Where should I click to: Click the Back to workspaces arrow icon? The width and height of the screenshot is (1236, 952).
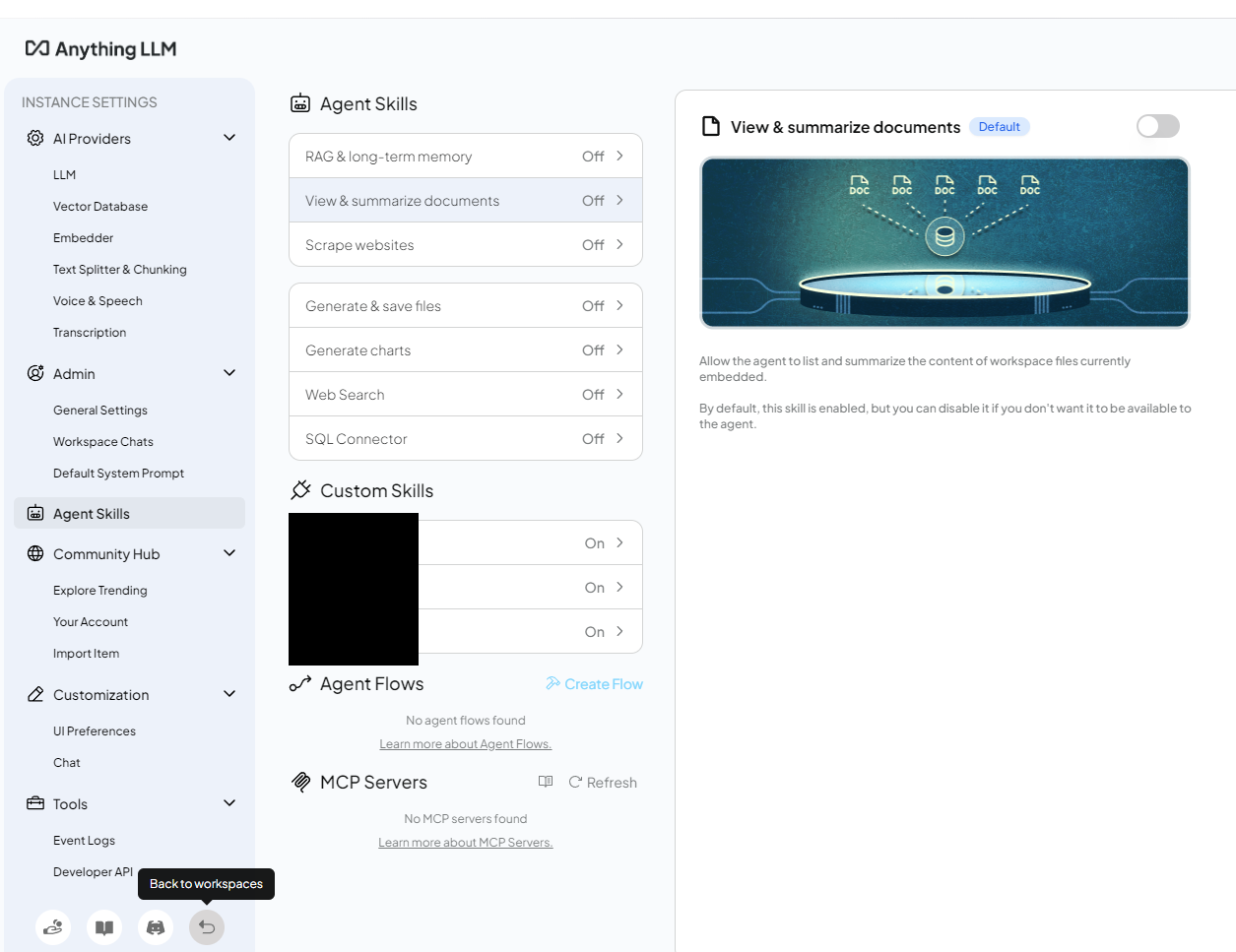point(207,927)
